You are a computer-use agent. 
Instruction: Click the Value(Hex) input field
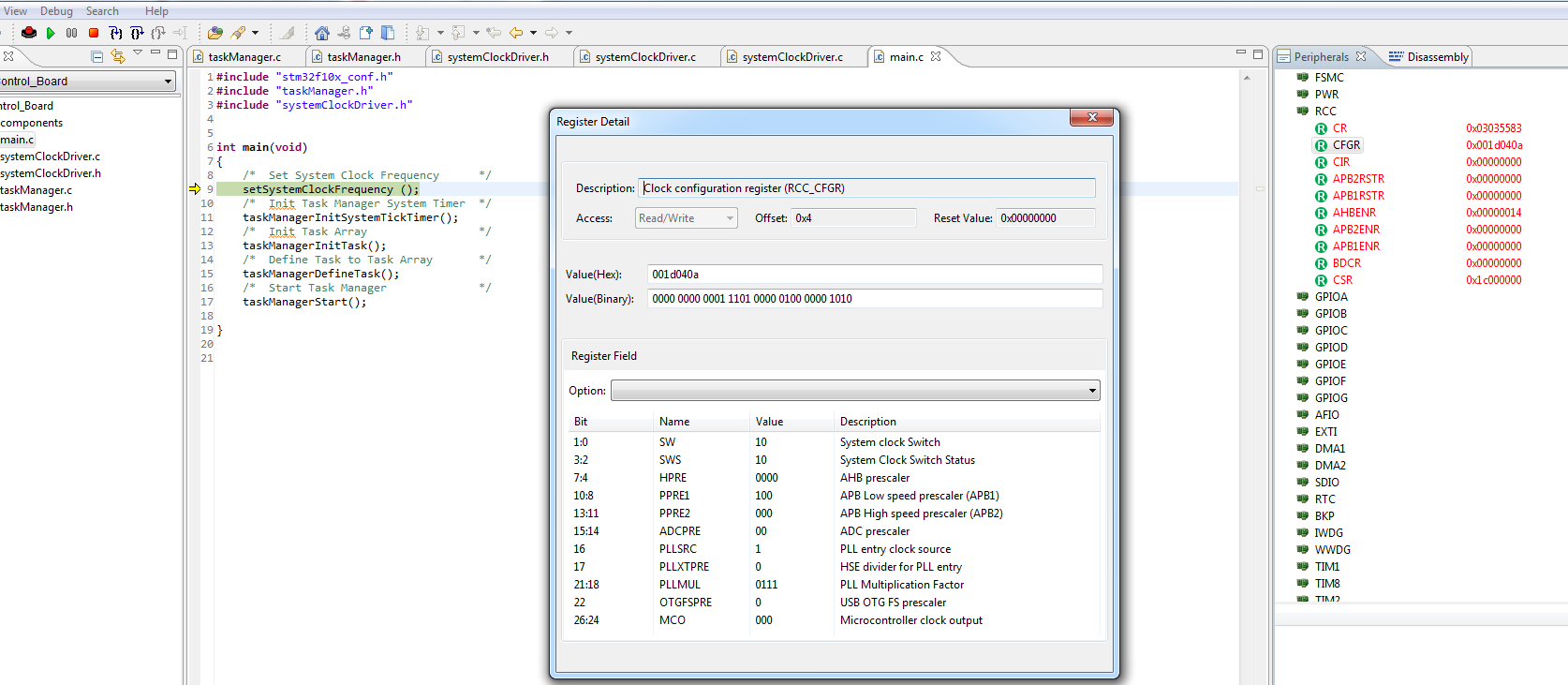874,275
